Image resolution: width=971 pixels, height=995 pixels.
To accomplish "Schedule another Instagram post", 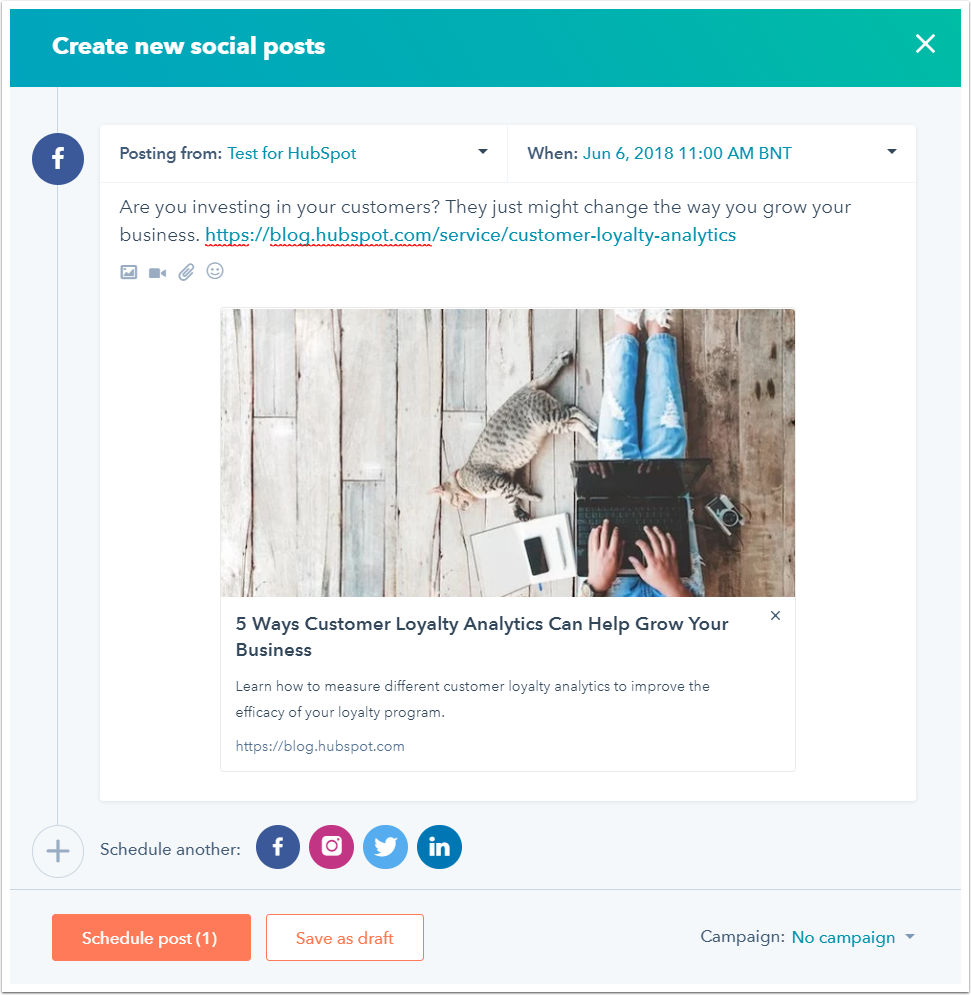I will click(x=332, y=847).
